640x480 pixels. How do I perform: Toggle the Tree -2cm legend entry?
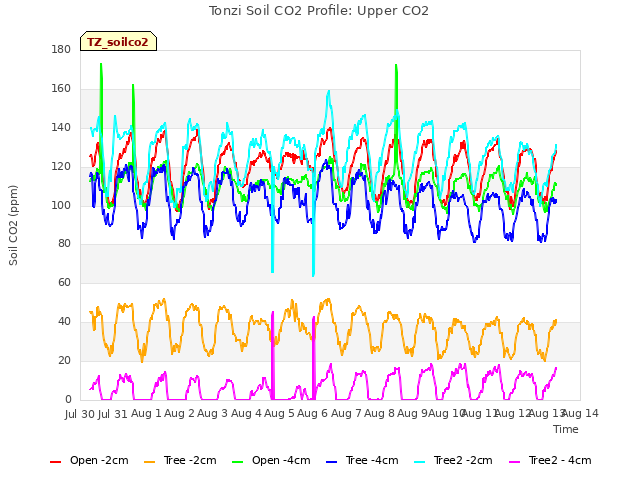[180, 461]
